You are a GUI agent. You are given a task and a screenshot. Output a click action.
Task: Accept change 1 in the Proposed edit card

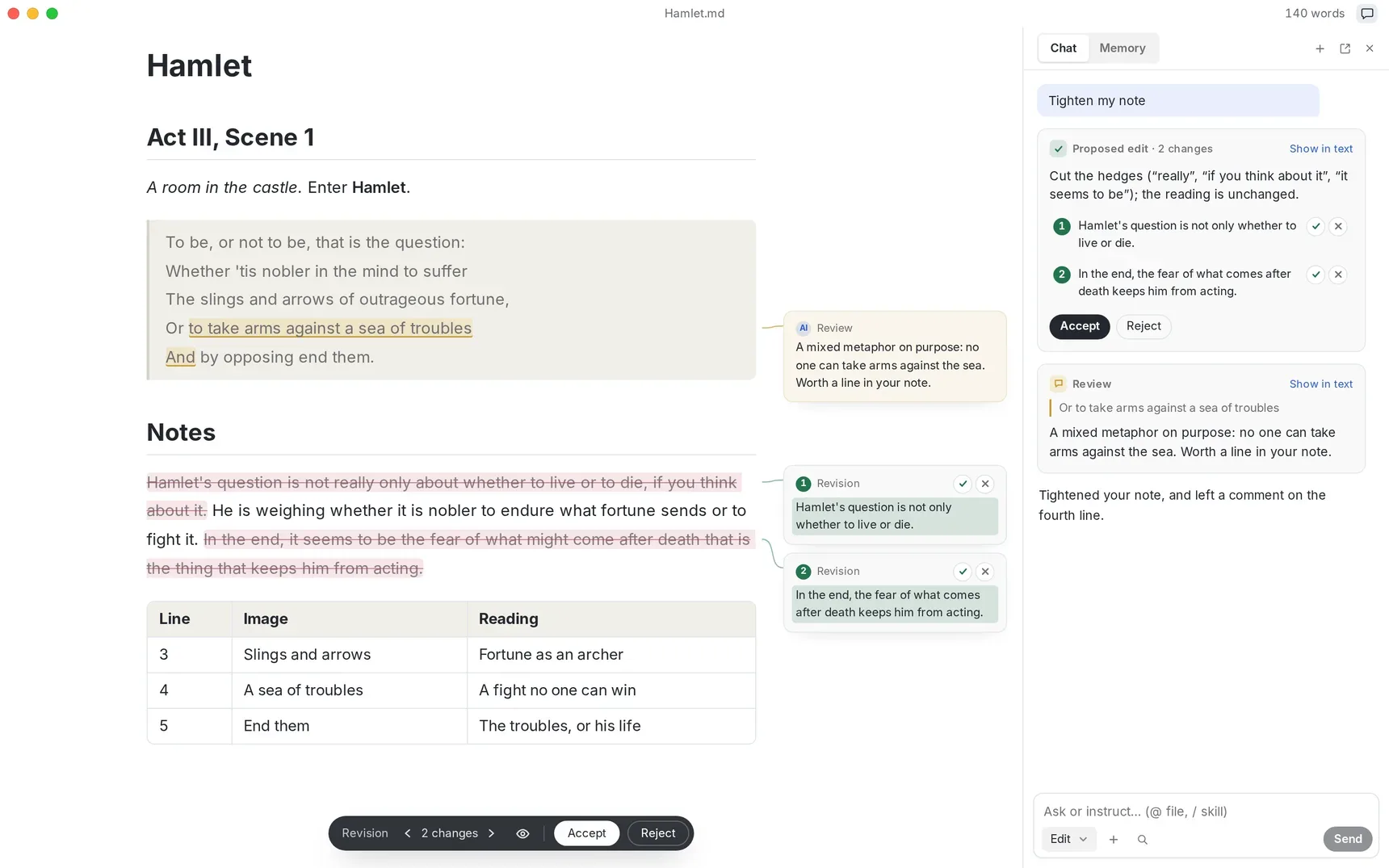click(x=1316, y=226)
